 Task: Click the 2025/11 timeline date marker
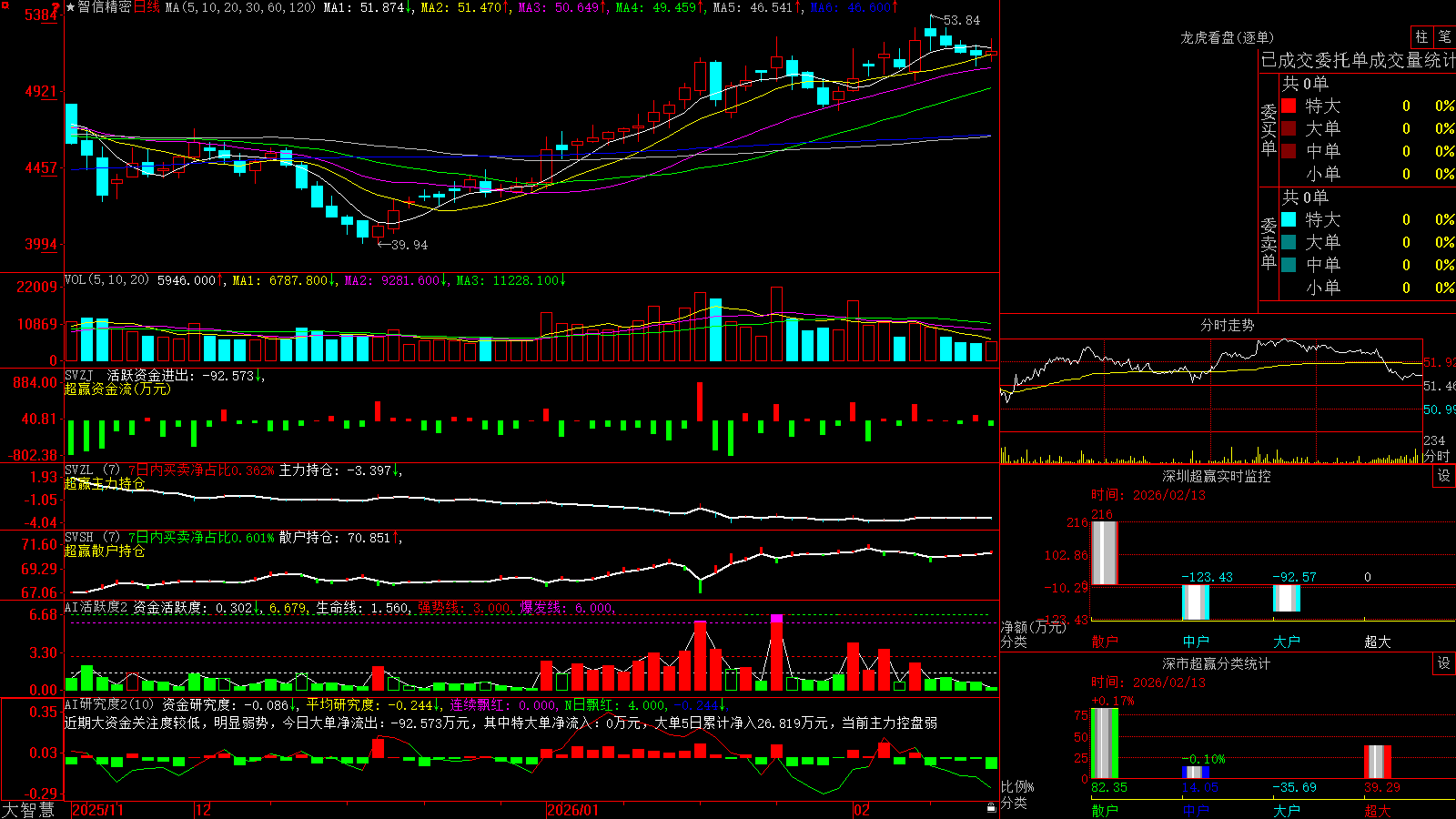pyautogui.click(x=97, y=810)
